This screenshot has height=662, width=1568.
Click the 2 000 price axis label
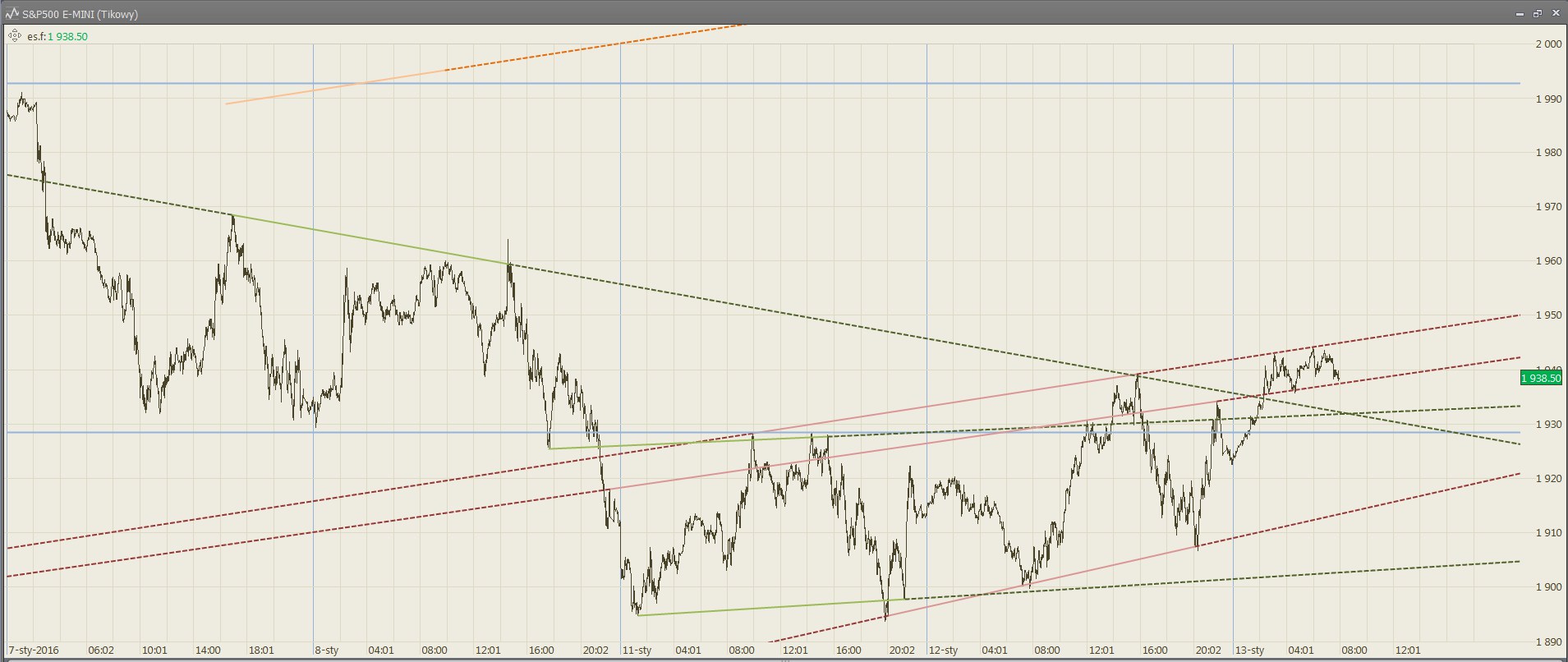(1548, 44)
